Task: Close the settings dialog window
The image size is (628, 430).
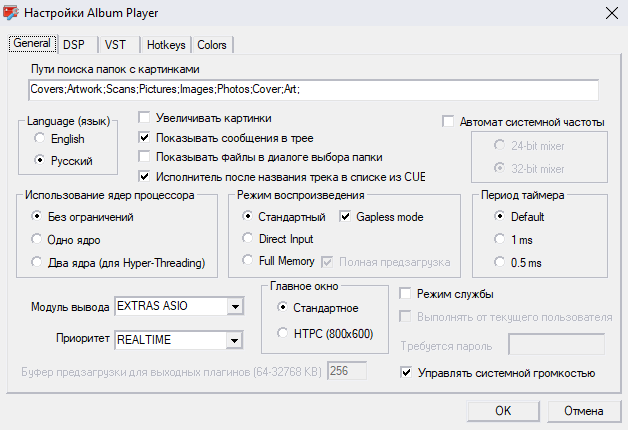Action: (x=610, y=13)
